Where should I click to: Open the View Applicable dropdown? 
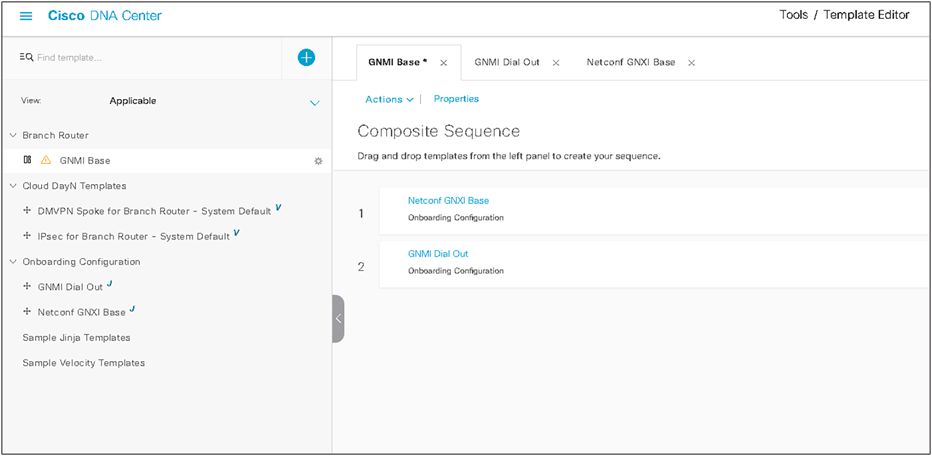tap(315, 103)
